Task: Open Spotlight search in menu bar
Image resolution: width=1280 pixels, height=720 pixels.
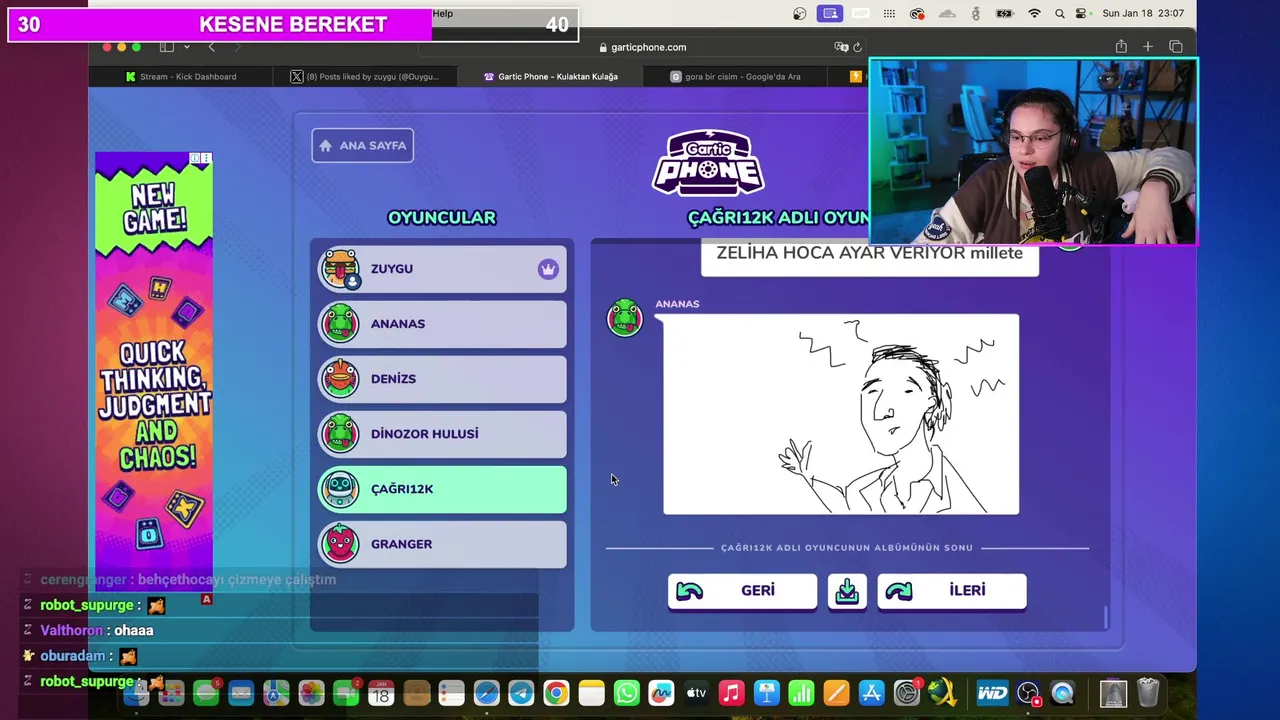Action: [1059, 14]
